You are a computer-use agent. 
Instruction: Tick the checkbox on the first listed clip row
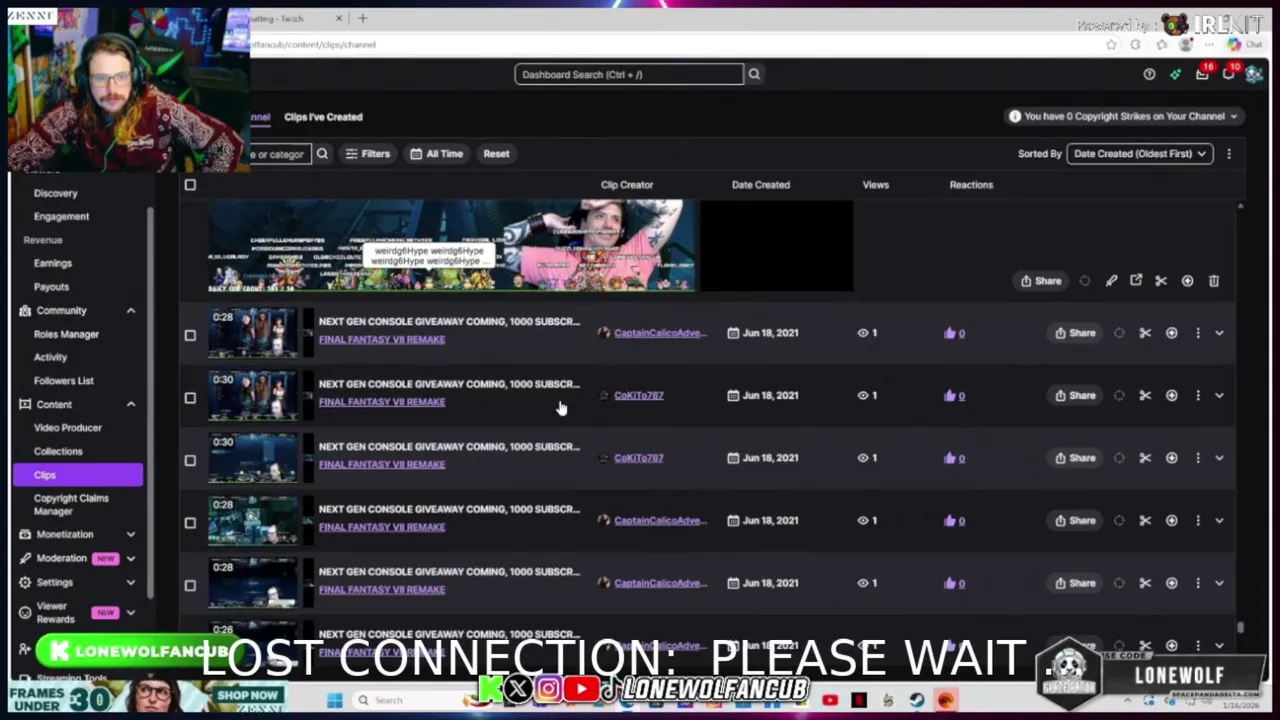pos(190,336)
